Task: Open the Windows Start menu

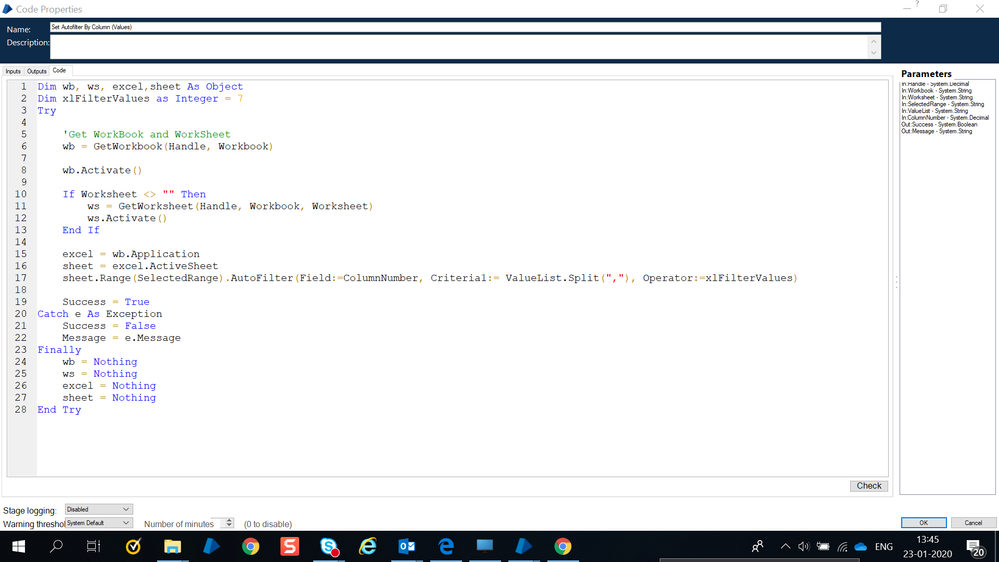Action: (x=18, y=546)
